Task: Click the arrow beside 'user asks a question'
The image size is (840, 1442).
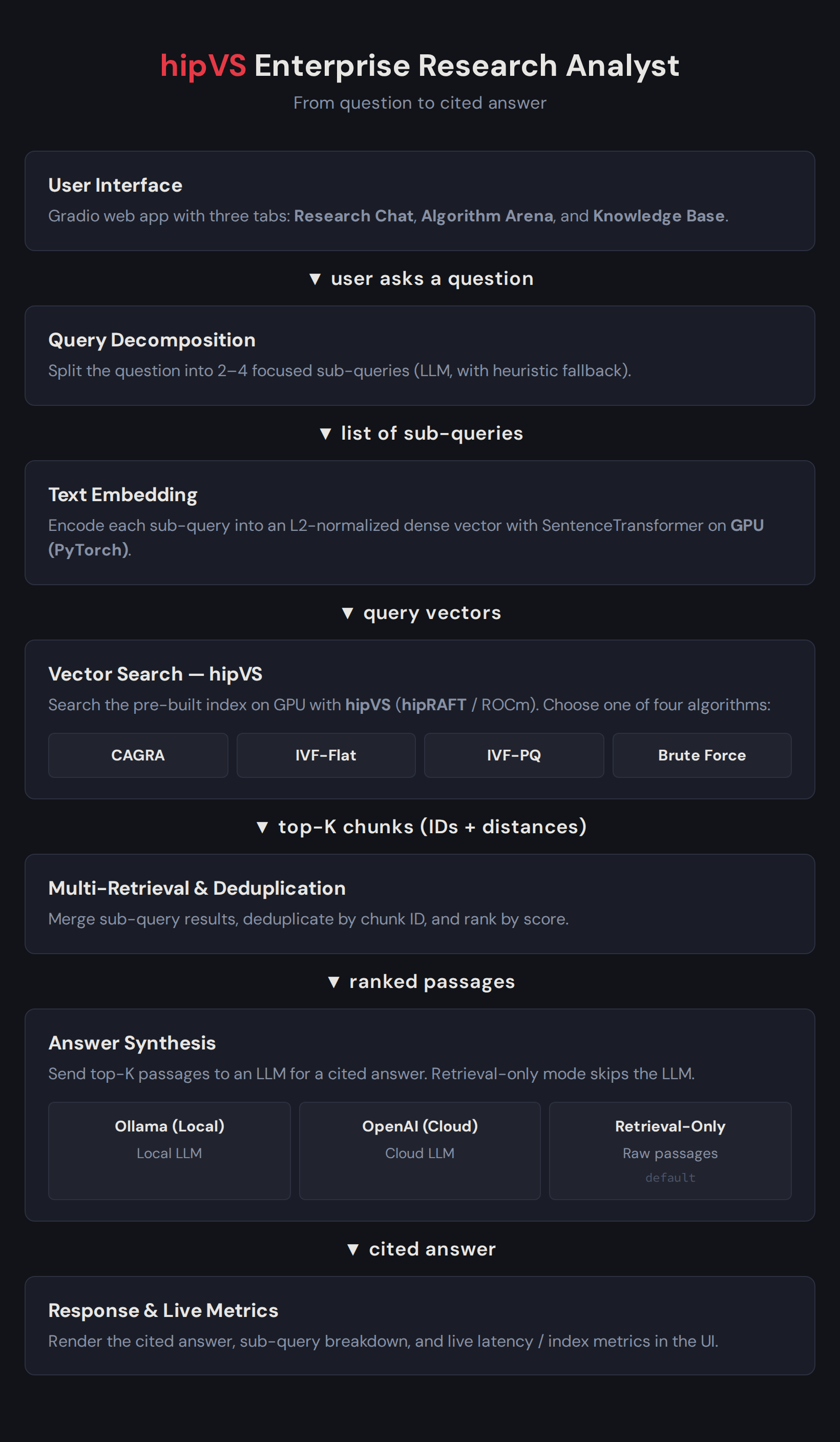Action: 314,279
